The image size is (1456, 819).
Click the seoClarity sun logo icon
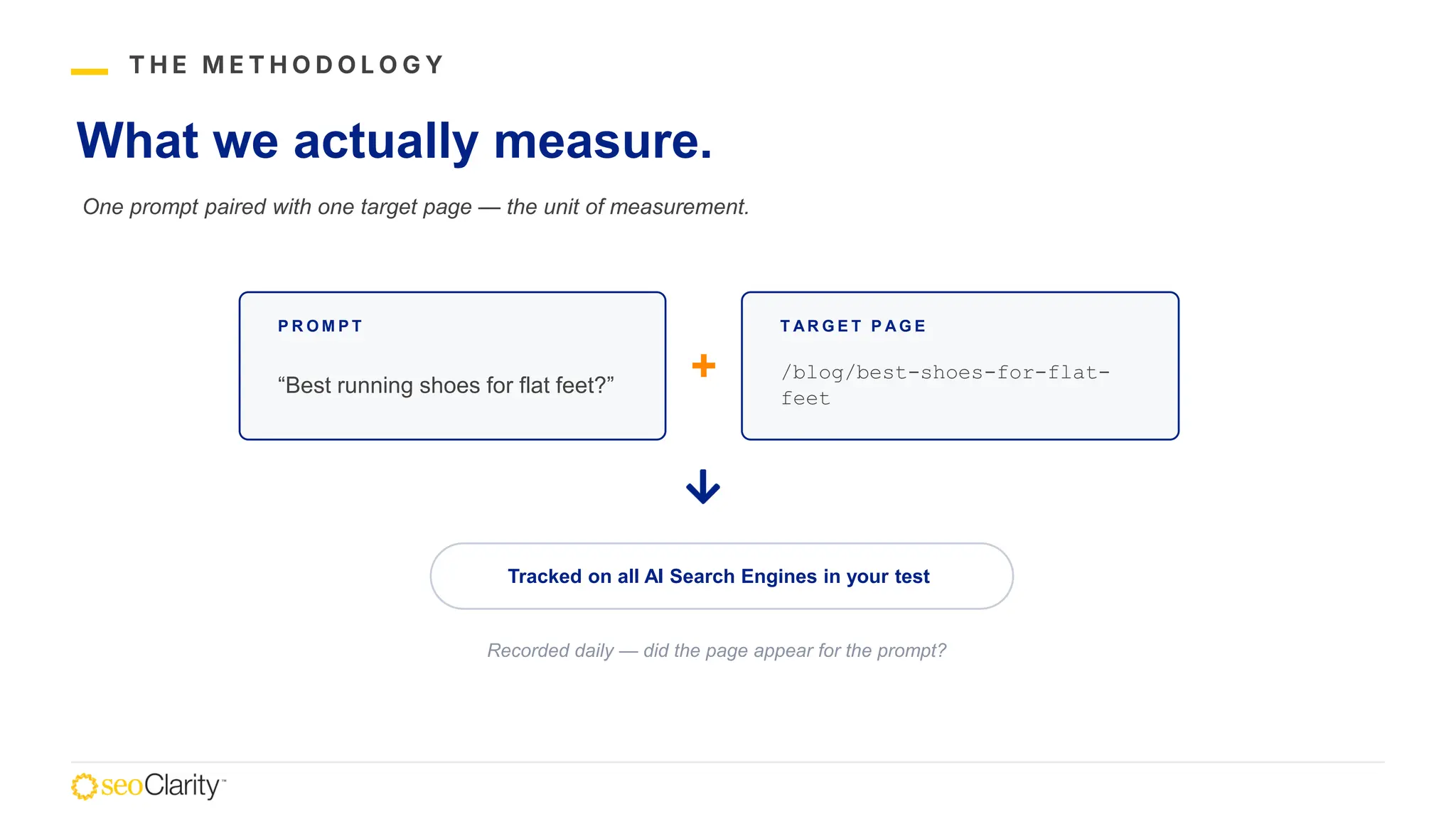click(84, 786)
